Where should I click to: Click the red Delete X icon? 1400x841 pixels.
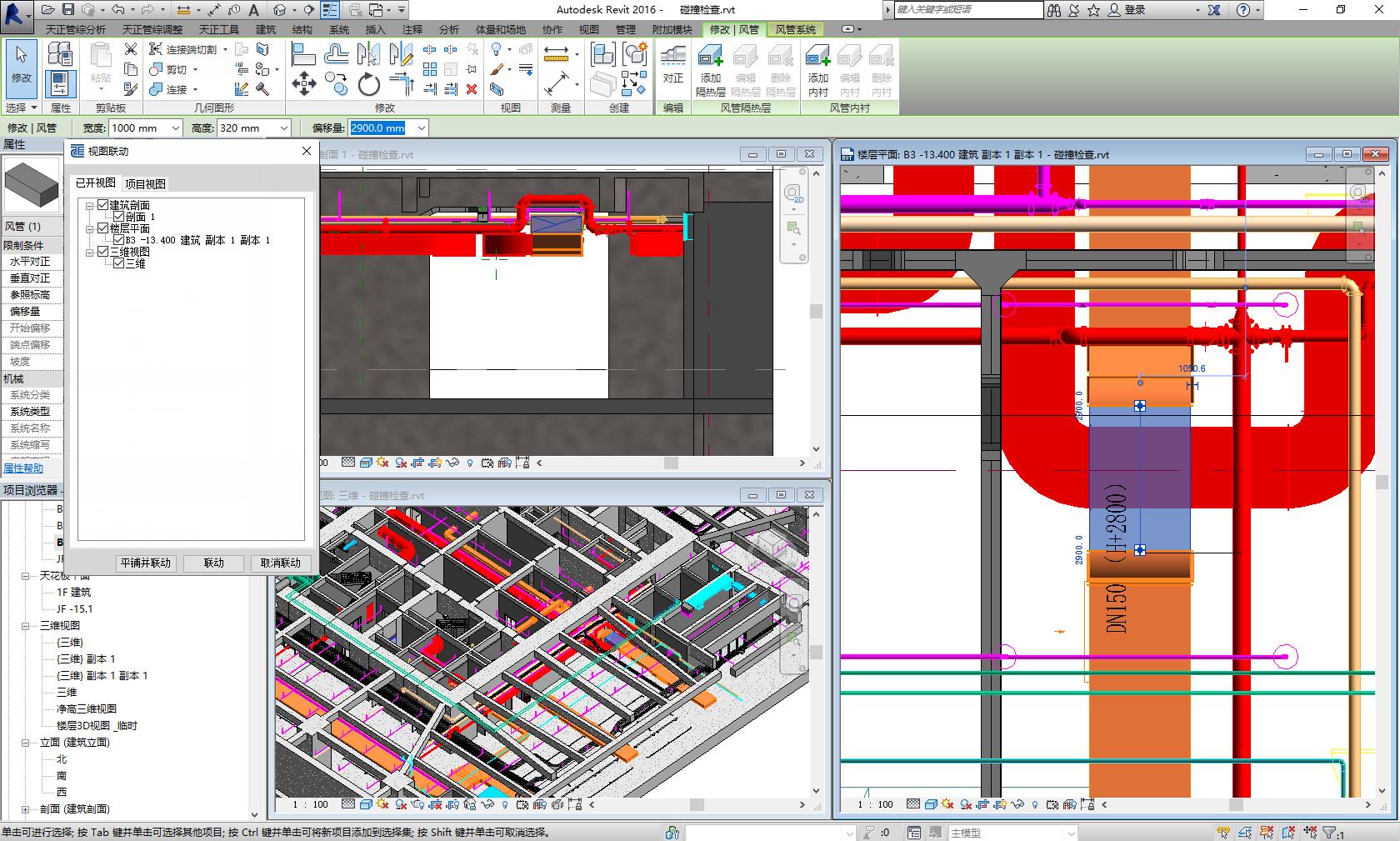[x=472, y=89]
